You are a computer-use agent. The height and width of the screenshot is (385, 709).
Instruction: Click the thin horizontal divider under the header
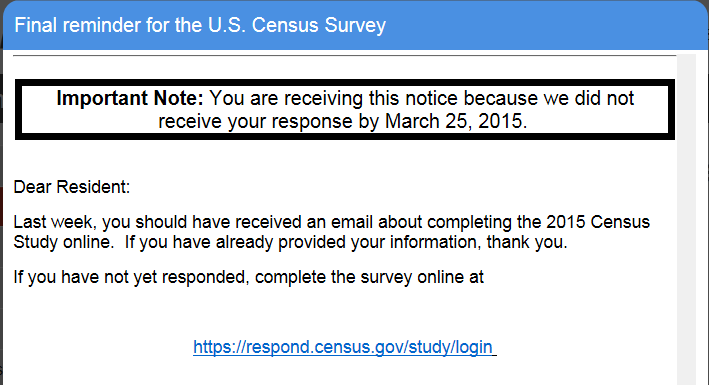click(x=345, y=56)
